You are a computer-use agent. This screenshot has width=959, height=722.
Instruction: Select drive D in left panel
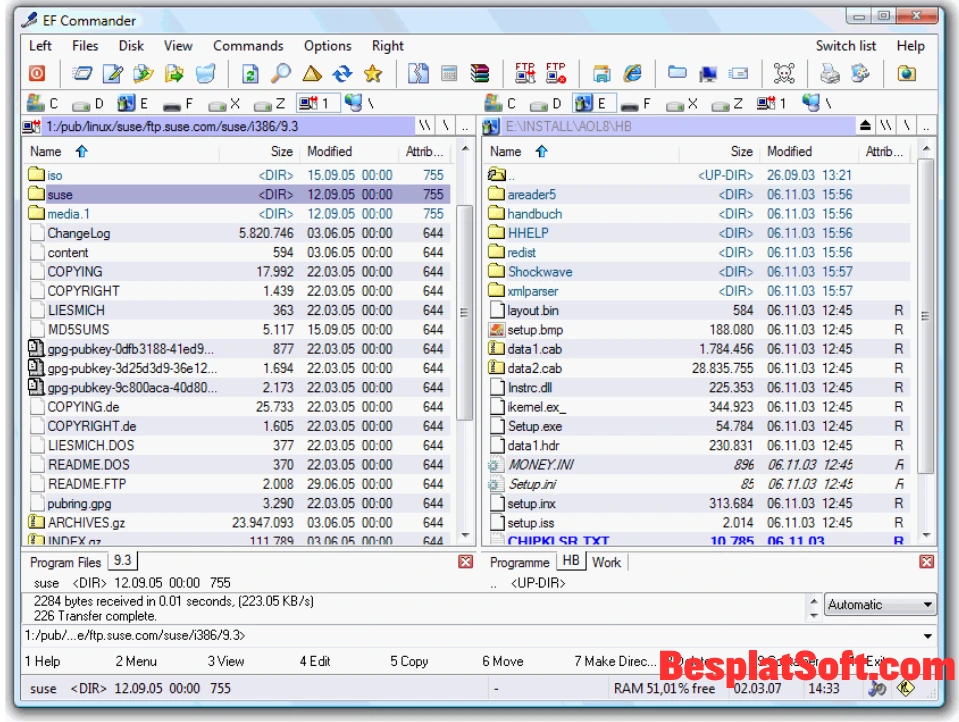pyautogui.click(x=88, y=103)
